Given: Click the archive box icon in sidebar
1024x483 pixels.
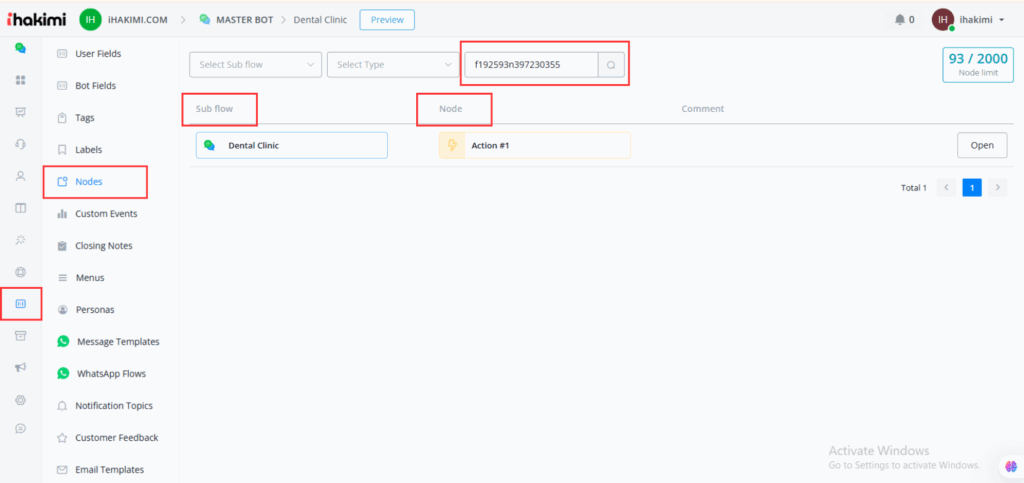Looking at the screenshot, I should point(20,336).
